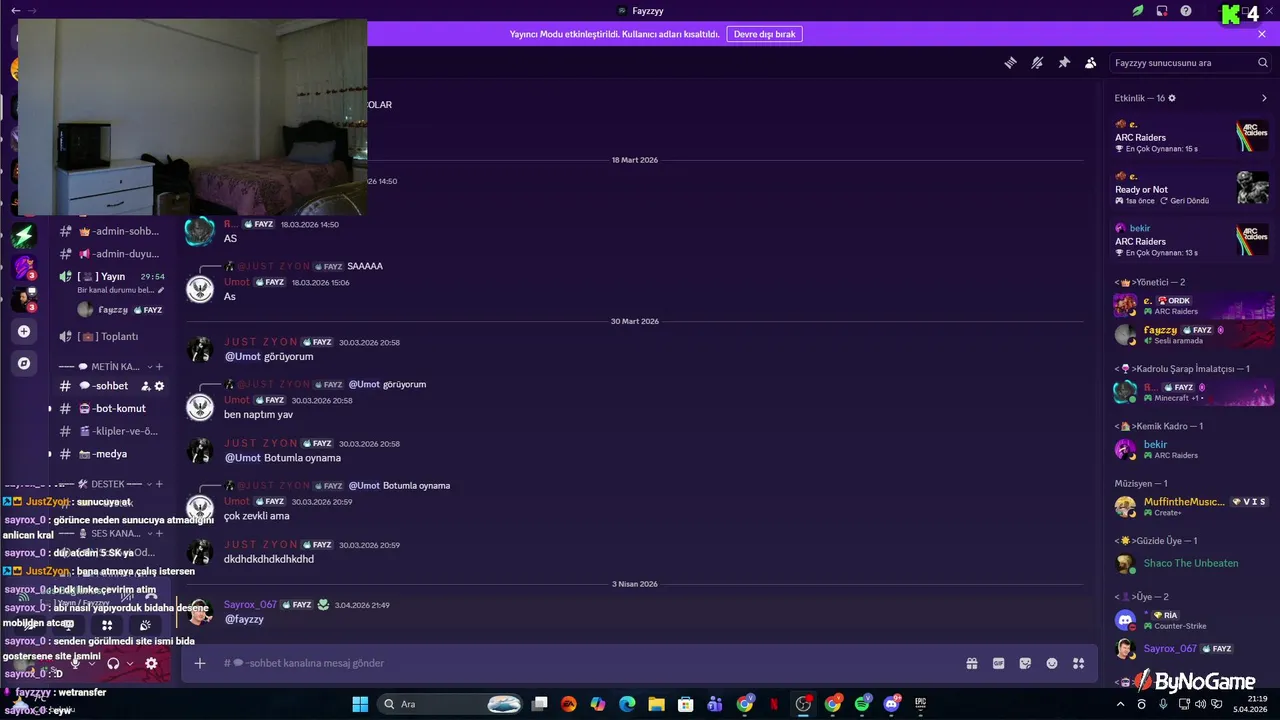Screen dimensions: 1280x720
Task: Toggle headphones deafen
Action: click(113, 663)
